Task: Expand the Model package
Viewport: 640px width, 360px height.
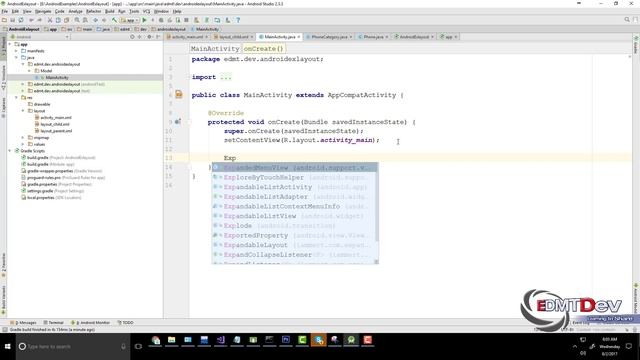Action: point(29,71)
